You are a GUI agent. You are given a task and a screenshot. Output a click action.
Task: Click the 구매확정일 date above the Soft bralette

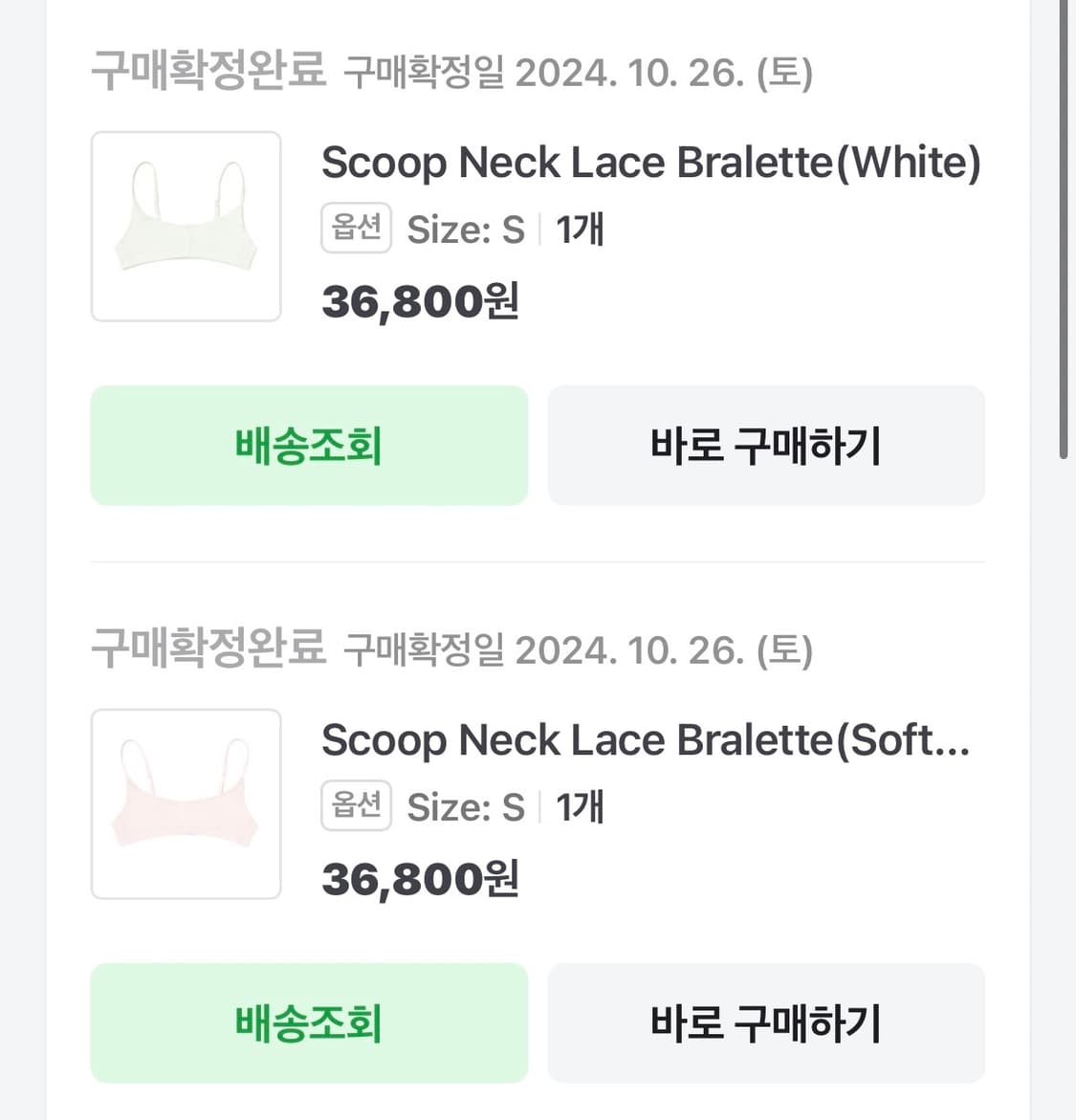click(x=578, y=650)
